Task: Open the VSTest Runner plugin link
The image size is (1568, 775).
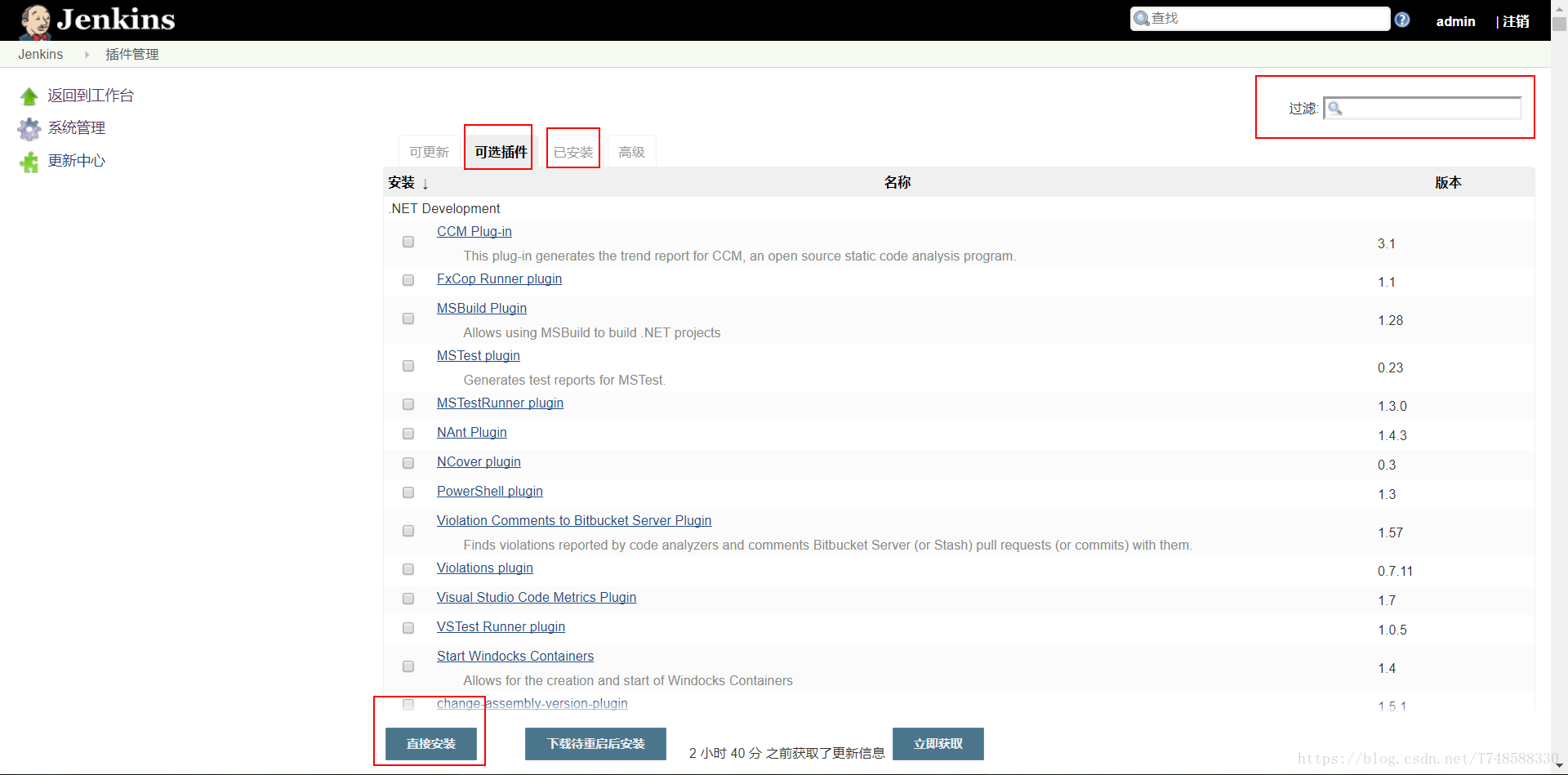Action: 501,627
